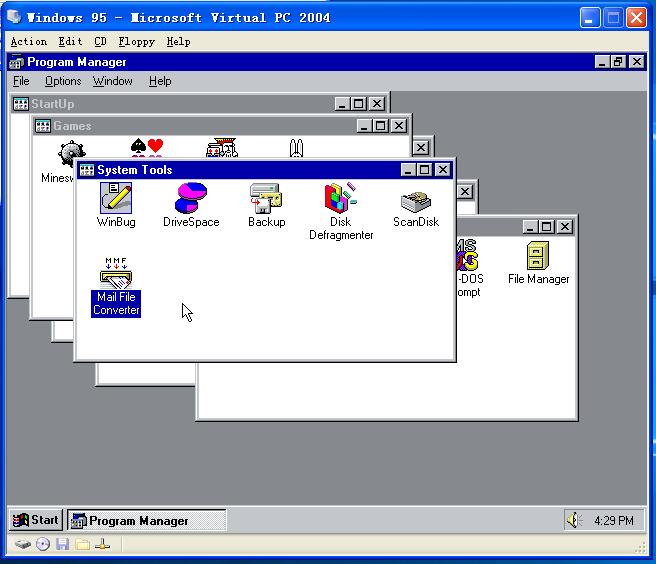656x564 pixels.
Task: Minimize the System Tools group window
Action: [x=408, y=169]
